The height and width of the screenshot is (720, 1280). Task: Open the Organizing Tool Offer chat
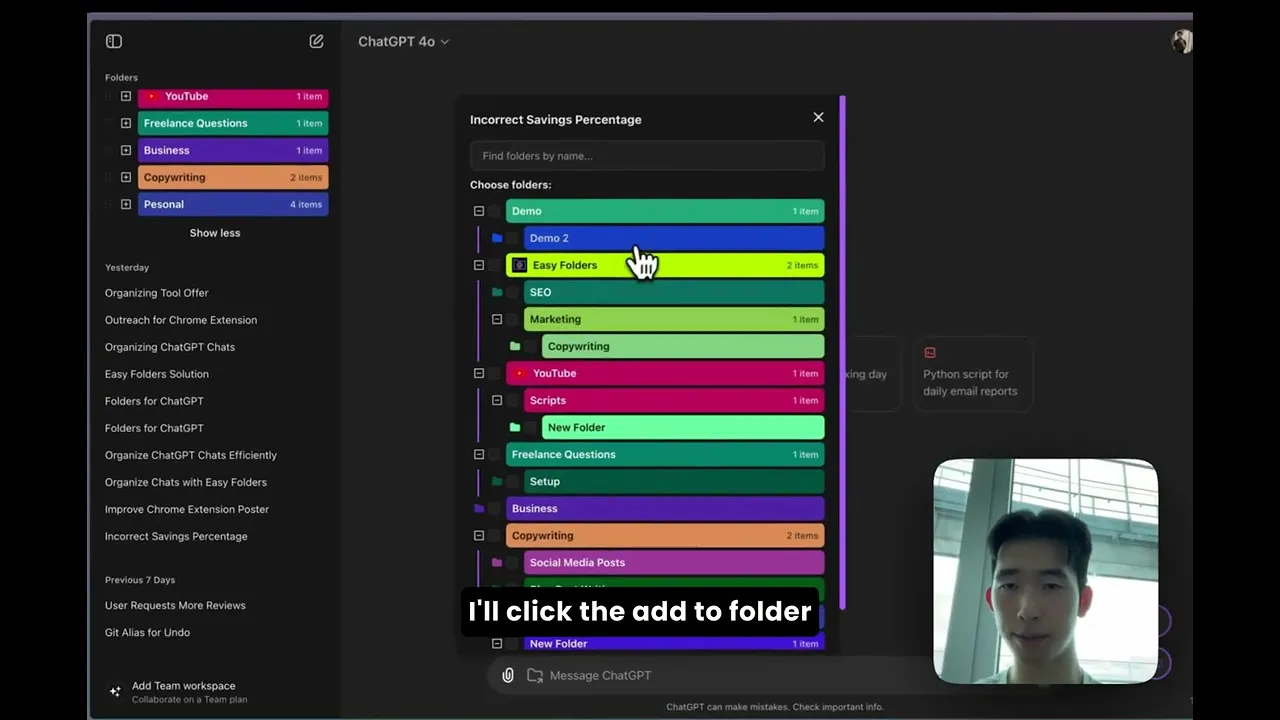click(157, 293)
